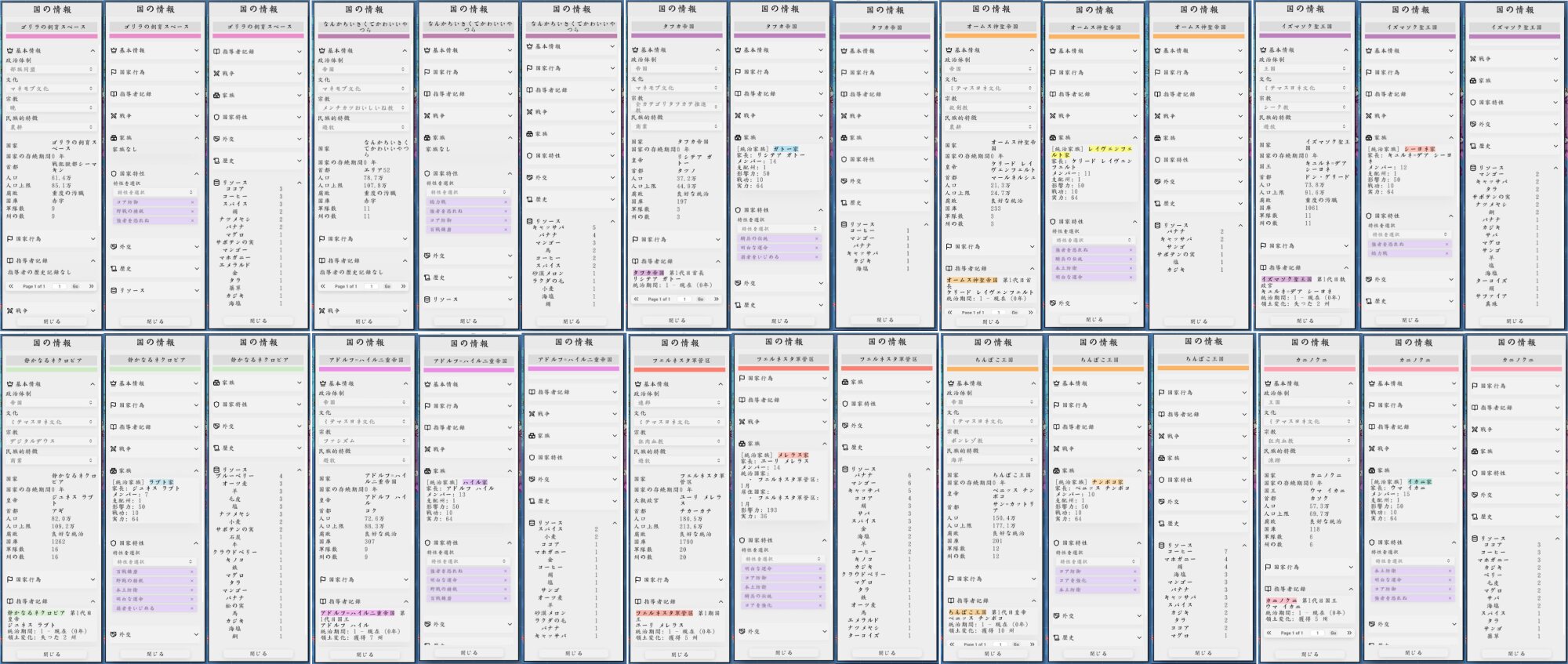Screen dimensions: 1568x664
Task: Click 閉じる below タフカ帝国's leader record pagination
Action: 677,321
